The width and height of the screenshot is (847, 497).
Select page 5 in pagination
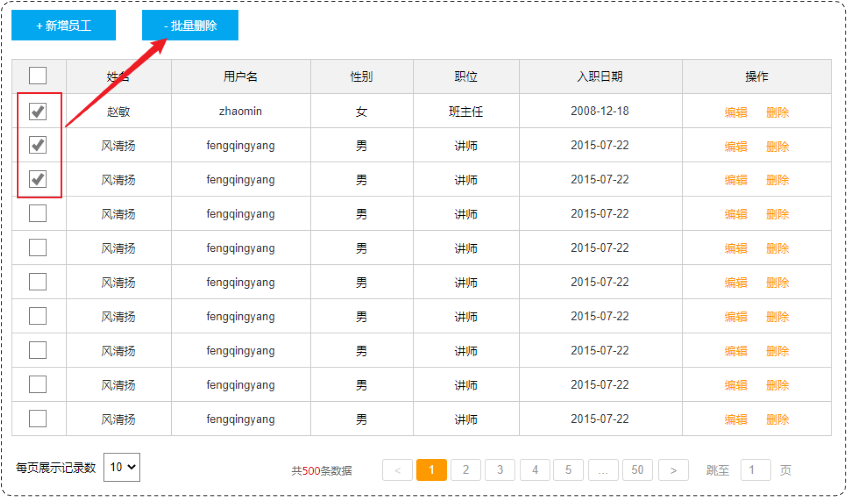pos(568,470)
